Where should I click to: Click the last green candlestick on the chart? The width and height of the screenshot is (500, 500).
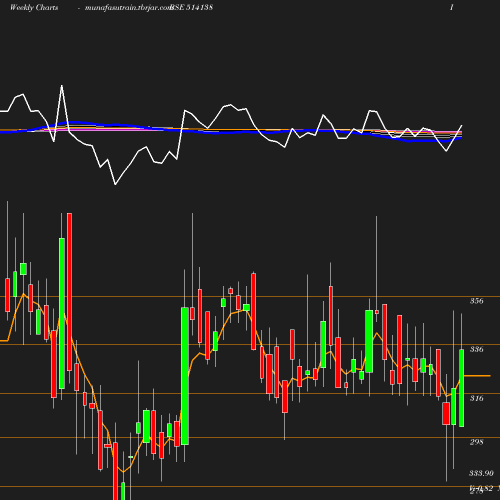(x=462, y=388)
